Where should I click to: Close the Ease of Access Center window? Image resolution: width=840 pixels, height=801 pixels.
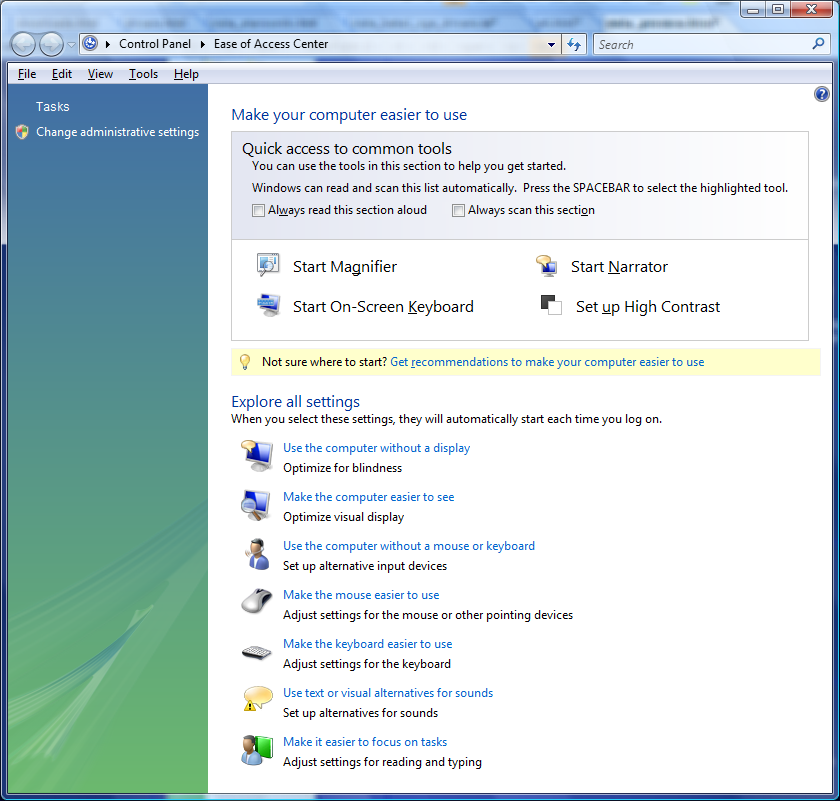[x=811, y=10]
